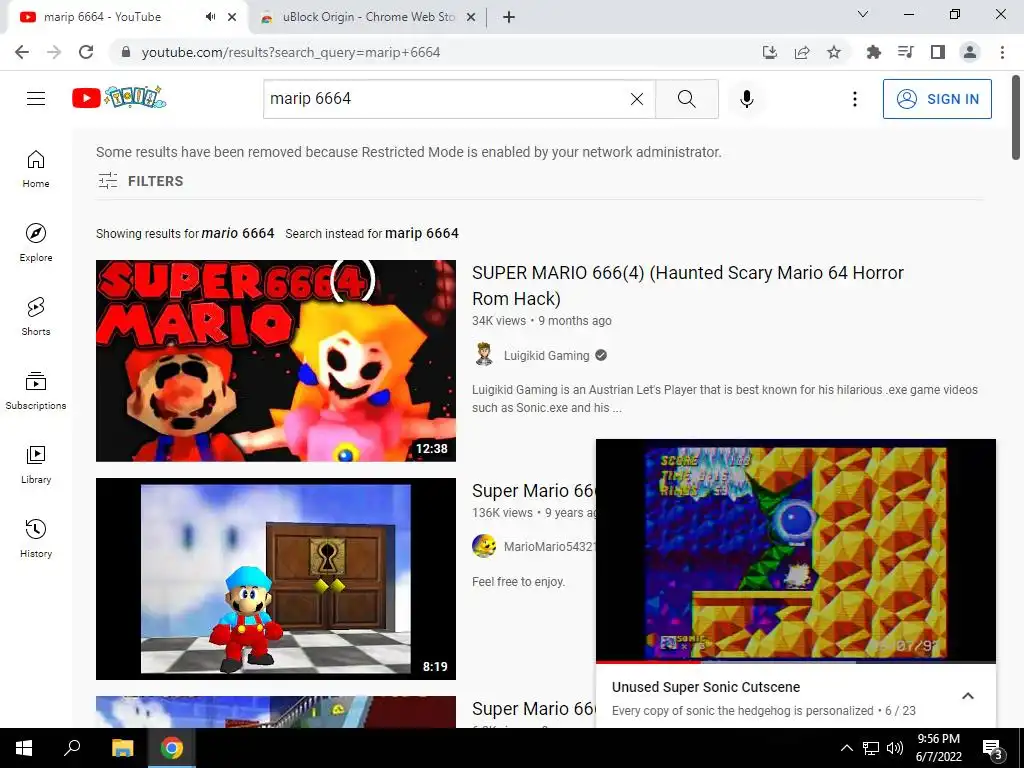Search instead for marip 6664

(422, 233)
